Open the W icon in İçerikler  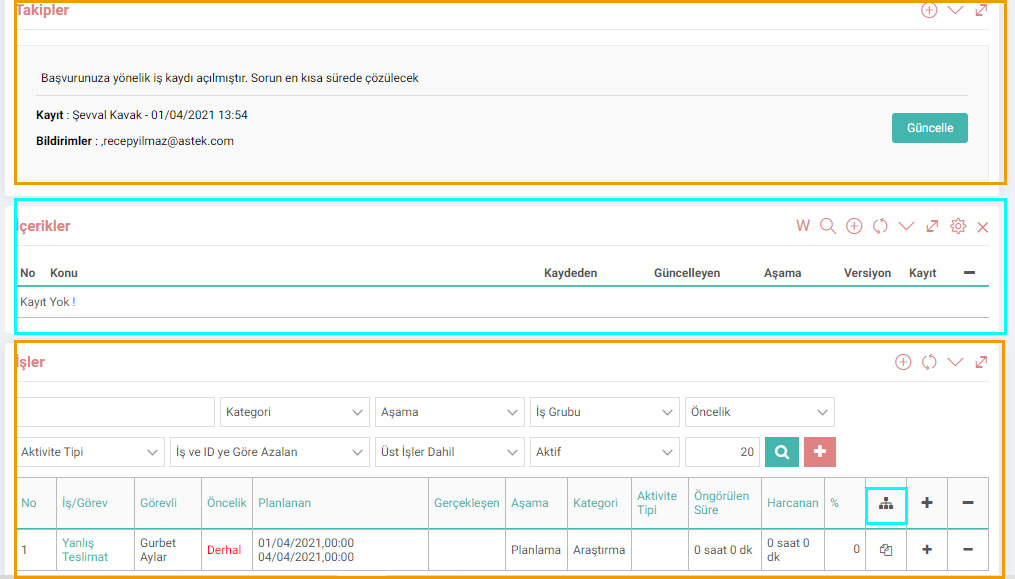(803, 225)
